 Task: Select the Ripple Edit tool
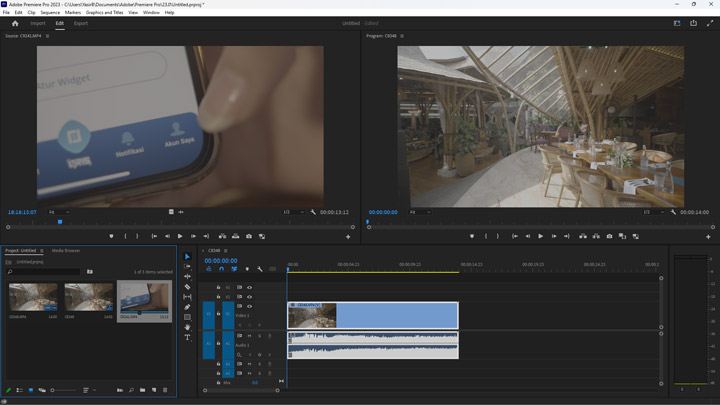click(187, 276)
